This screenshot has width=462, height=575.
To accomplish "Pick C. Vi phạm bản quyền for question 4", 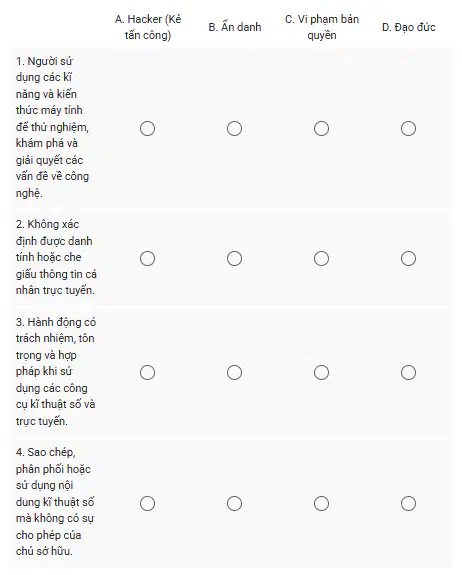I will 321,503.
